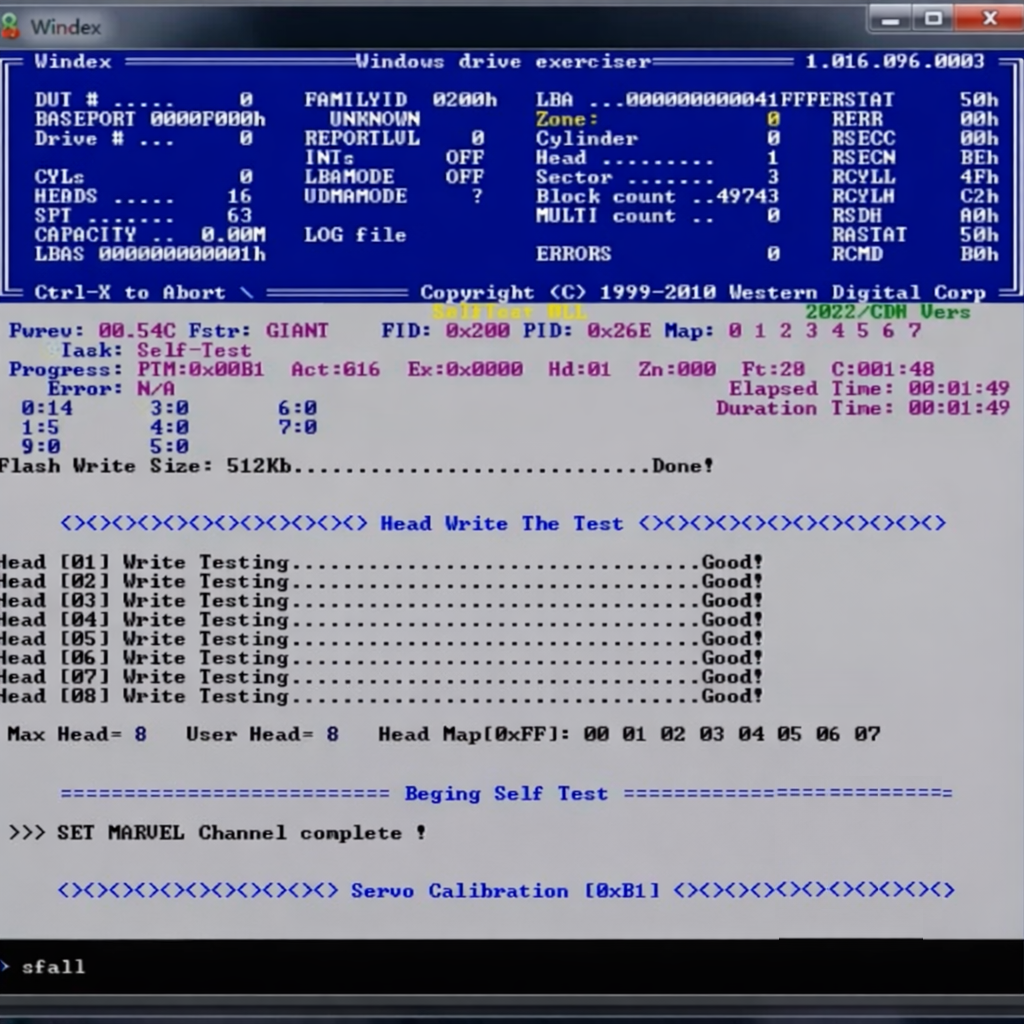Image resolution: width=1024 pixels, height=1024 pixels.
Task: Click the OFF value next to LBAMODE
Action: [x=464, y=177]
